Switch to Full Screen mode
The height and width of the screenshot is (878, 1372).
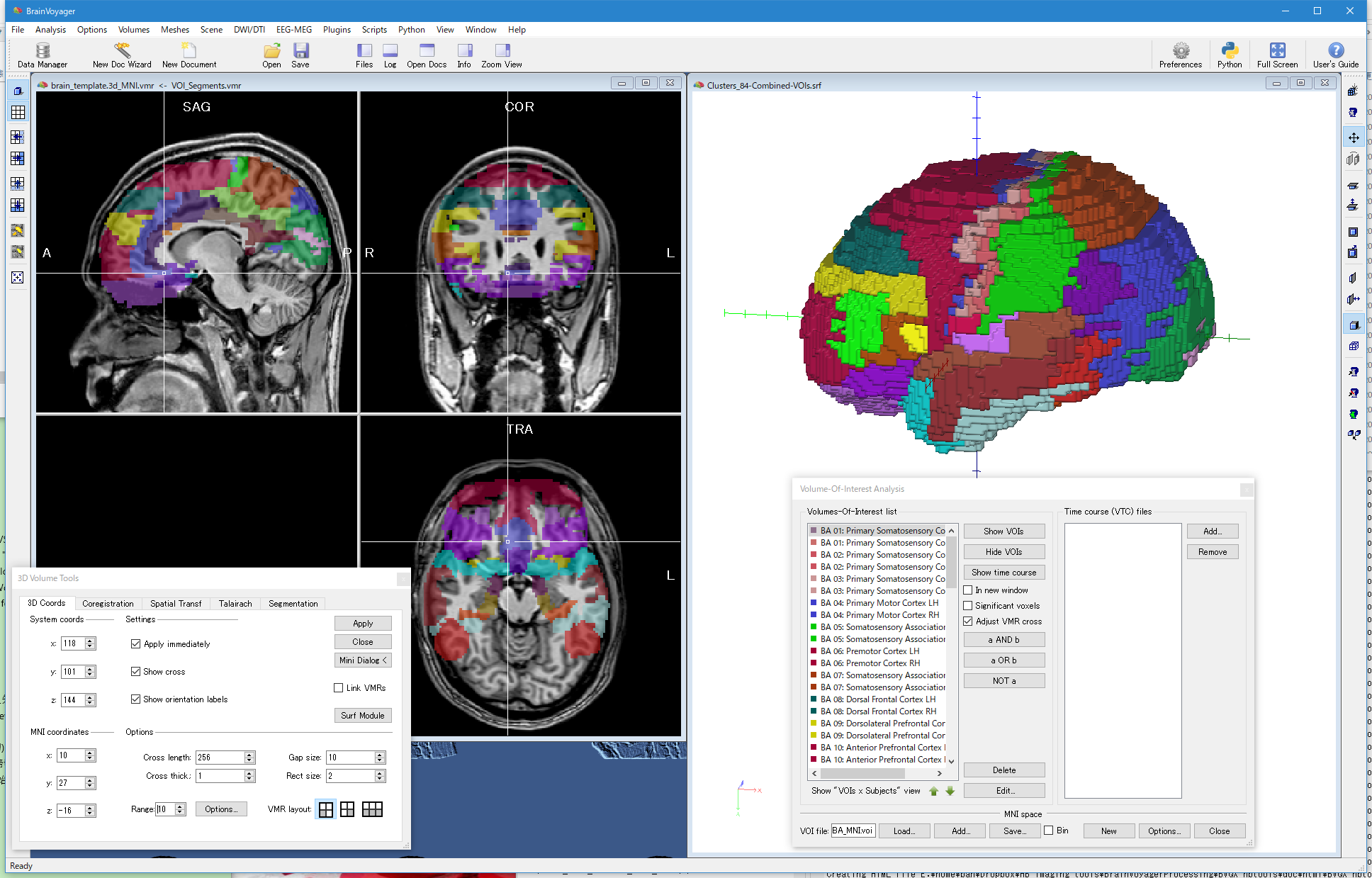pyautogui.click(x=1277, y=55)
